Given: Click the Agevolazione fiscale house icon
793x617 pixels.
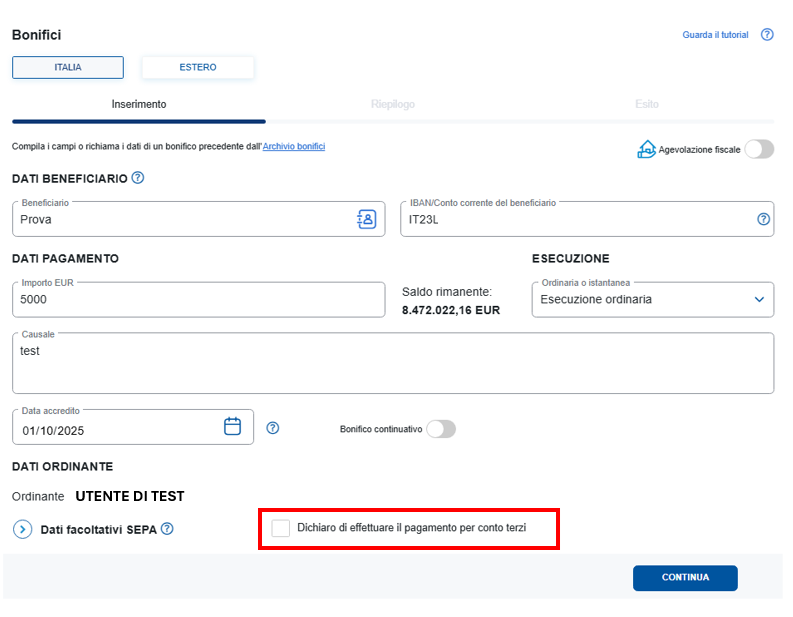Looking at the screenshot, I should coord(647,149).
